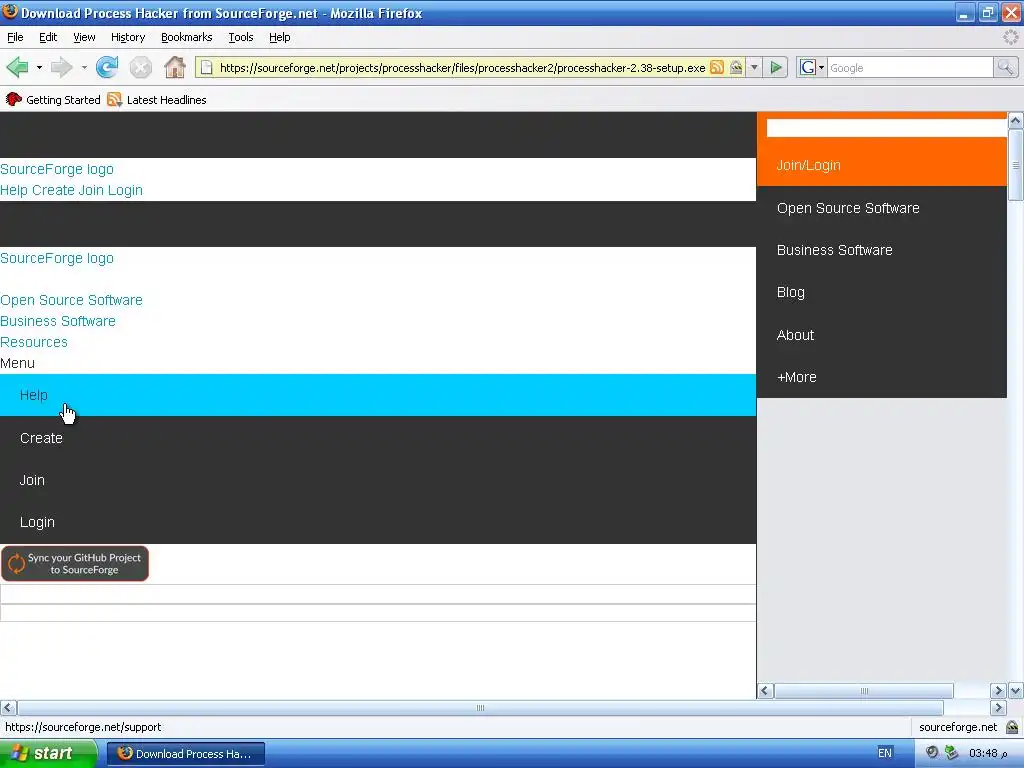Open the Help menu in menu bar
The width and height of the screenshot is (1024, 768).
point(280,37)
